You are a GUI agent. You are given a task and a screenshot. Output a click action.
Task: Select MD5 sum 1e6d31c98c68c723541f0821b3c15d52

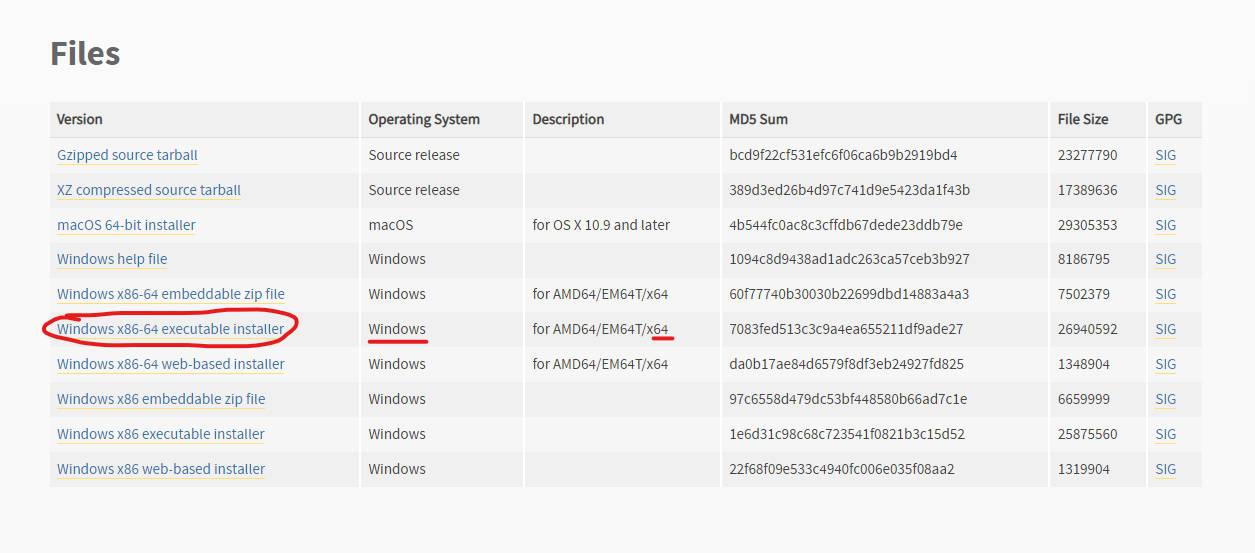848,434
